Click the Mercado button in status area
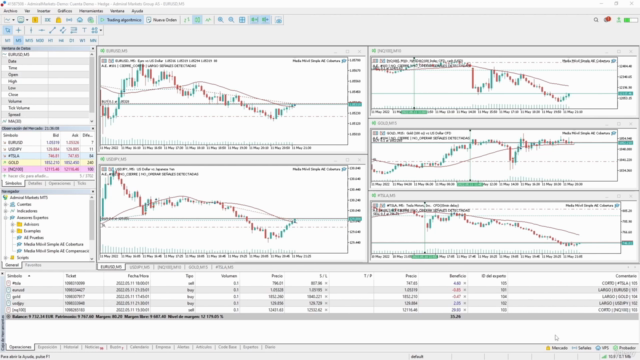The height and width of the screenshot is (360, 640). pos(557,348)
